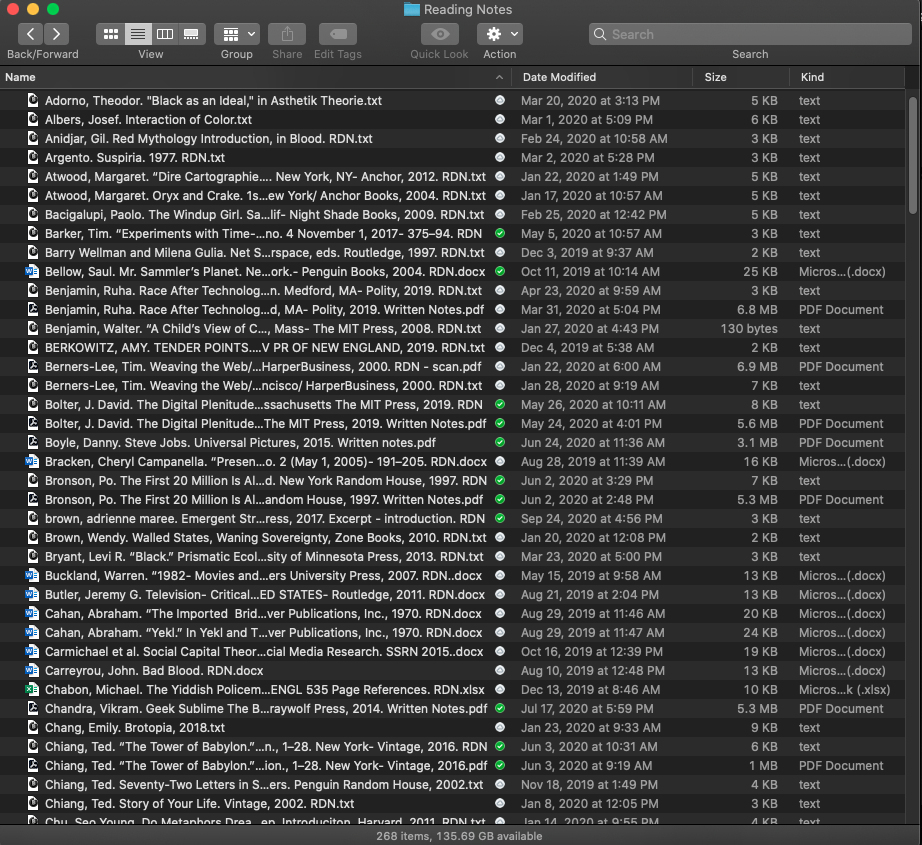The image size is (922, 845).
Task: Click PDF icon for Boyle, Danny Steve Jobs
Action: click(x=34, y=442)
